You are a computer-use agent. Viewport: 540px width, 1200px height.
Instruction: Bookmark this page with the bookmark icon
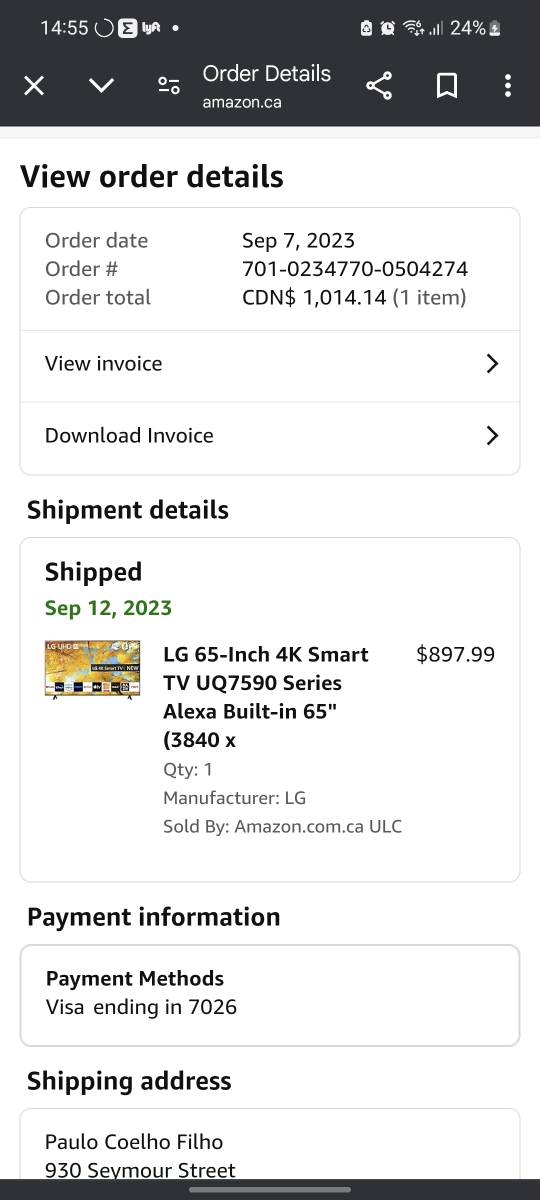447,86
